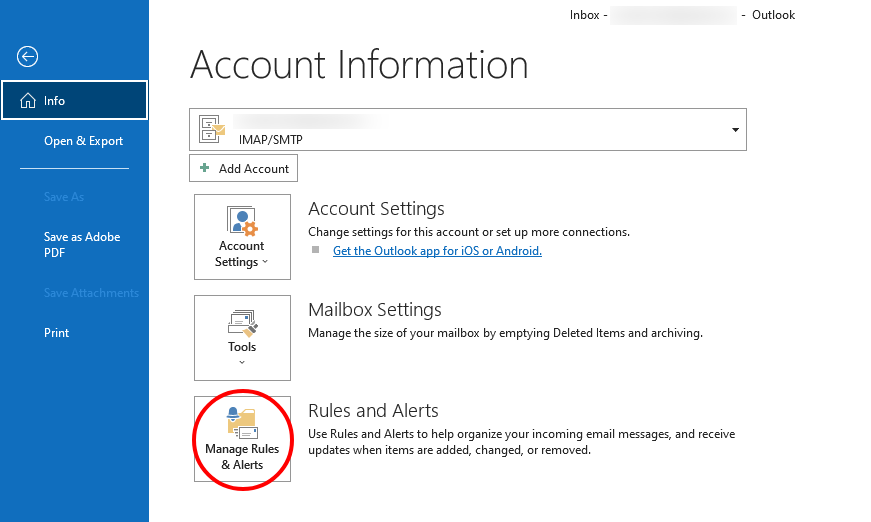This screenshot has height=522, width=871.
Task: Open the Print page
Action: (57, 333)
